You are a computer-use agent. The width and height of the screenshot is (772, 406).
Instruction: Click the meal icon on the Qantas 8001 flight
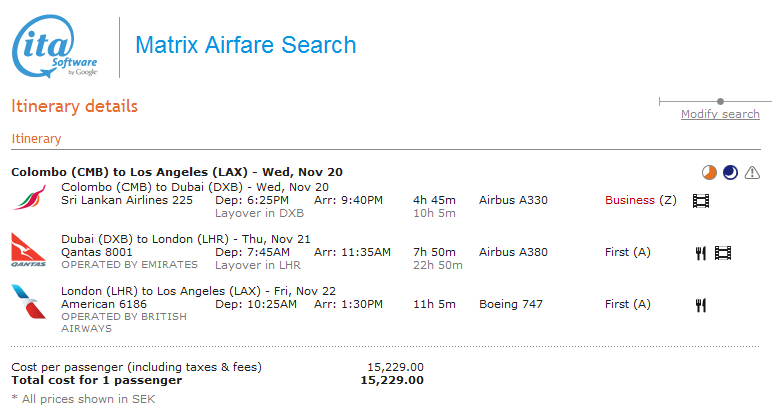pos(701,253)
